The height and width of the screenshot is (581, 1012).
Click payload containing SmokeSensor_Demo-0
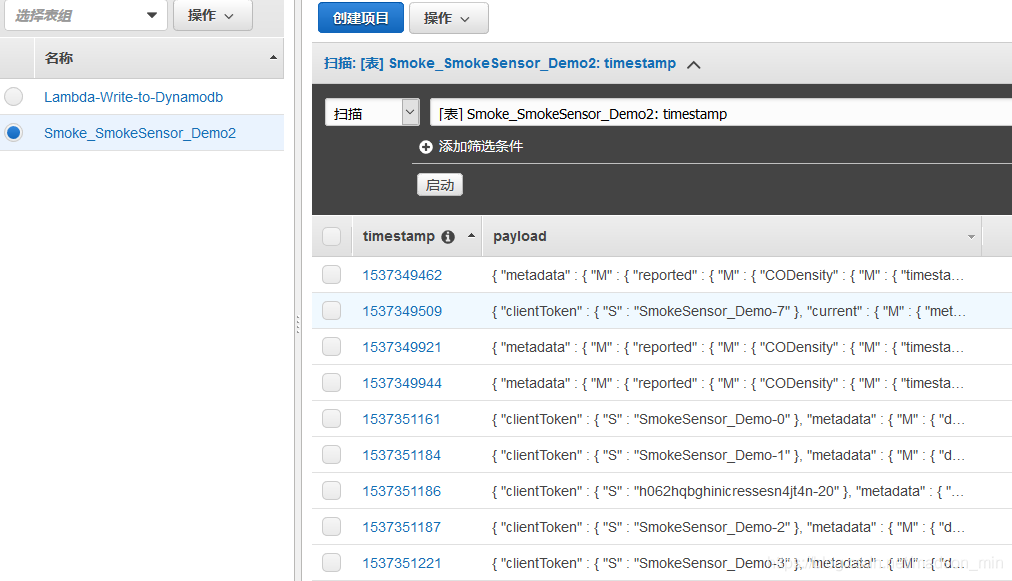[x=728, y=420]
